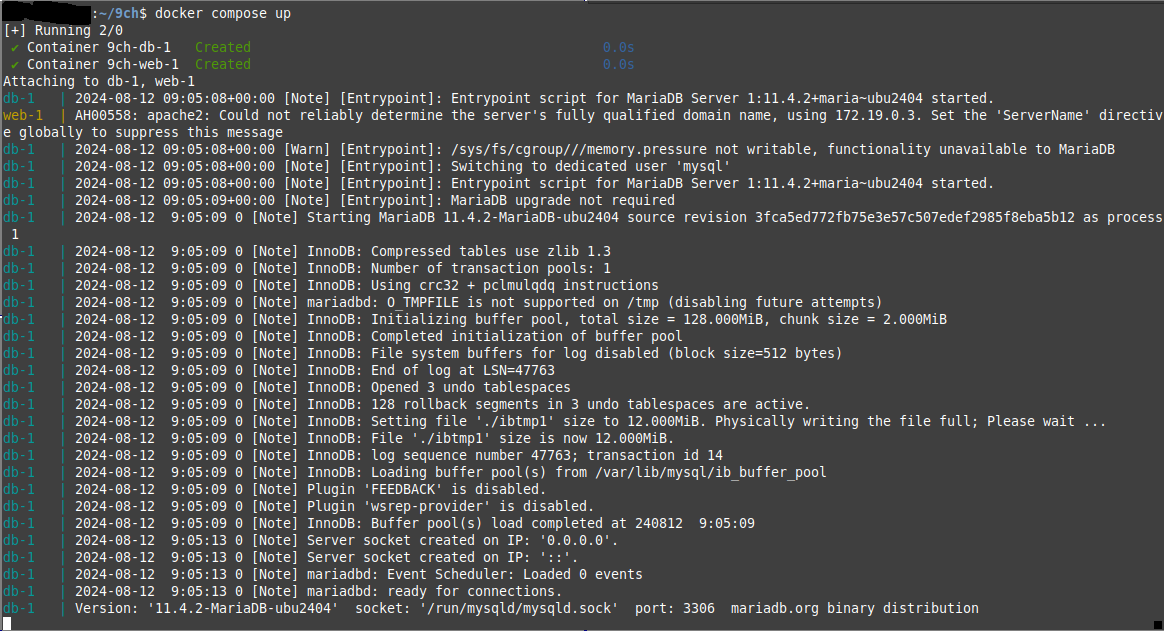The width and height of the screenshot is (1164, 631).
Task: Click the '[Warn]' tag in the memory.pressure line
Action: pyautogui.click(x=307, y=149)
